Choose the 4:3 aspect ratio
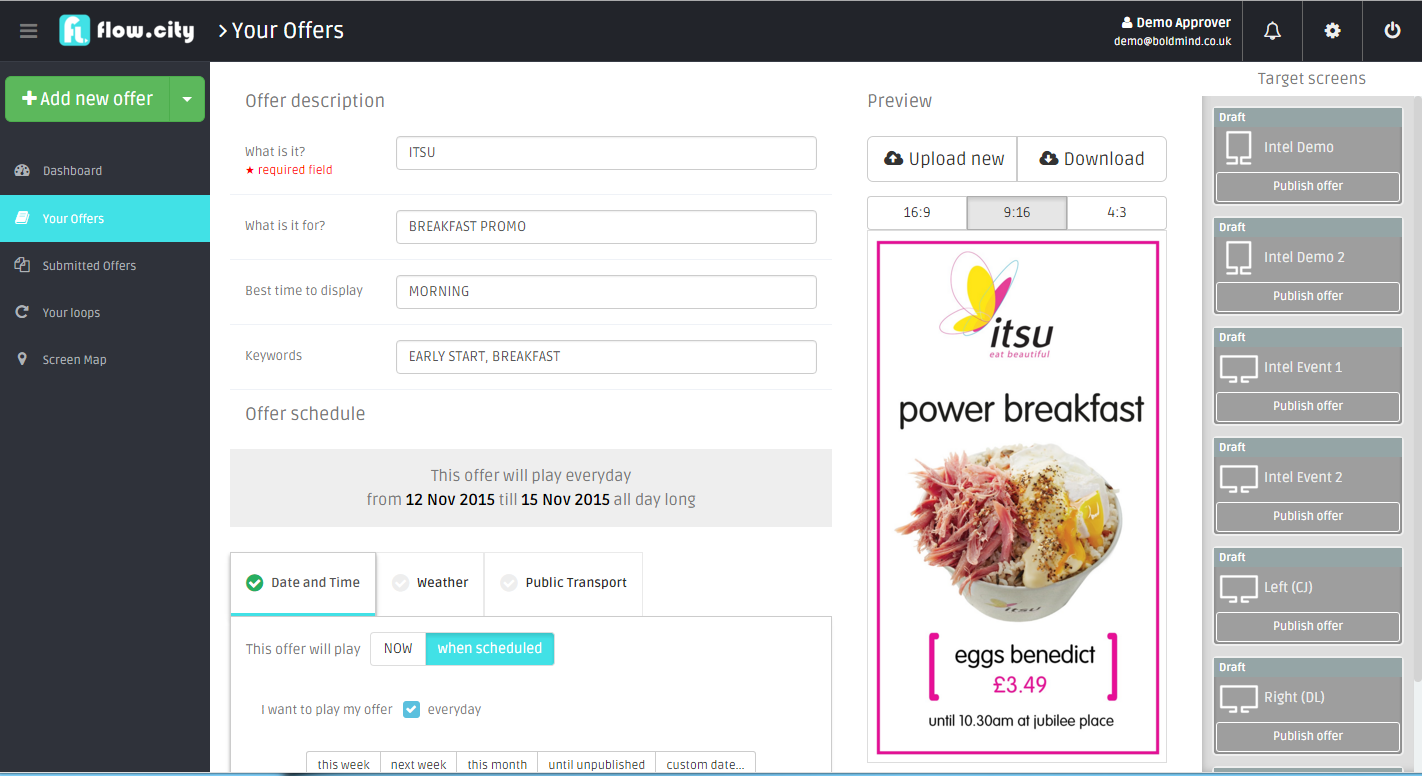 1117,212
